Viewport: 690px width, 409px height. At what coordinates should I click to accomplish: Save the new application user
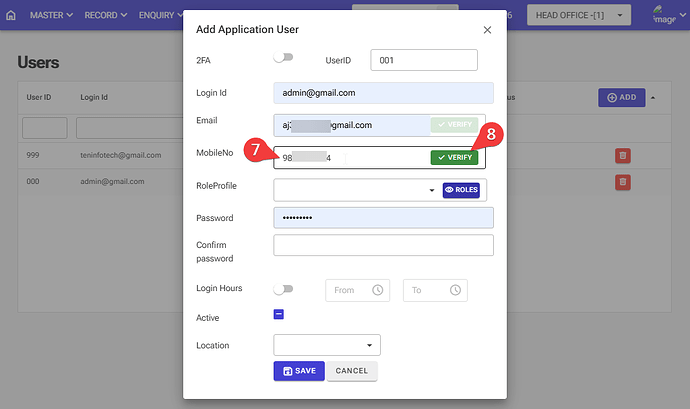pos(298,370)
